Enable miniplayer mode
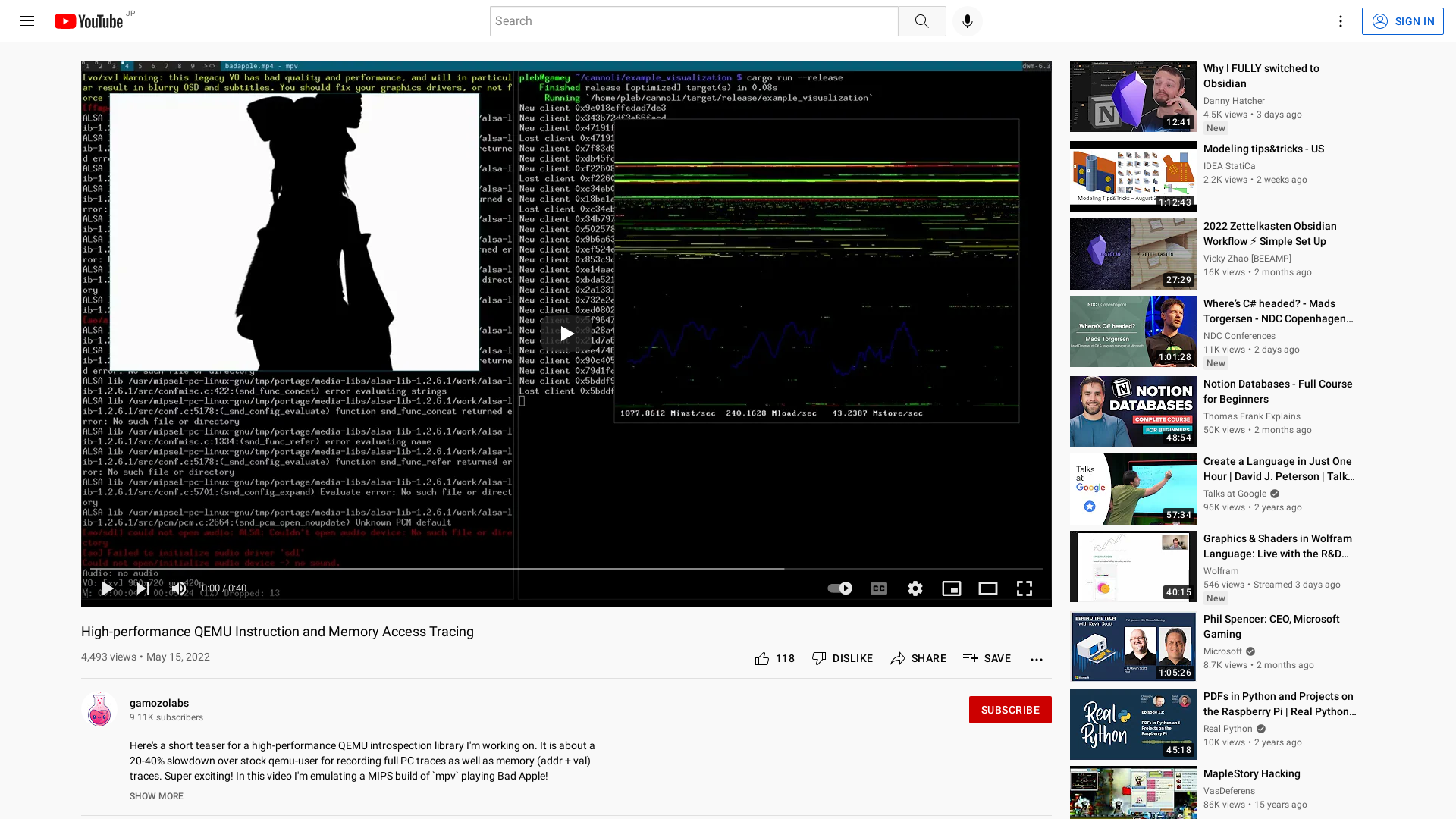 pyautogui.click(x=951, y=588)
